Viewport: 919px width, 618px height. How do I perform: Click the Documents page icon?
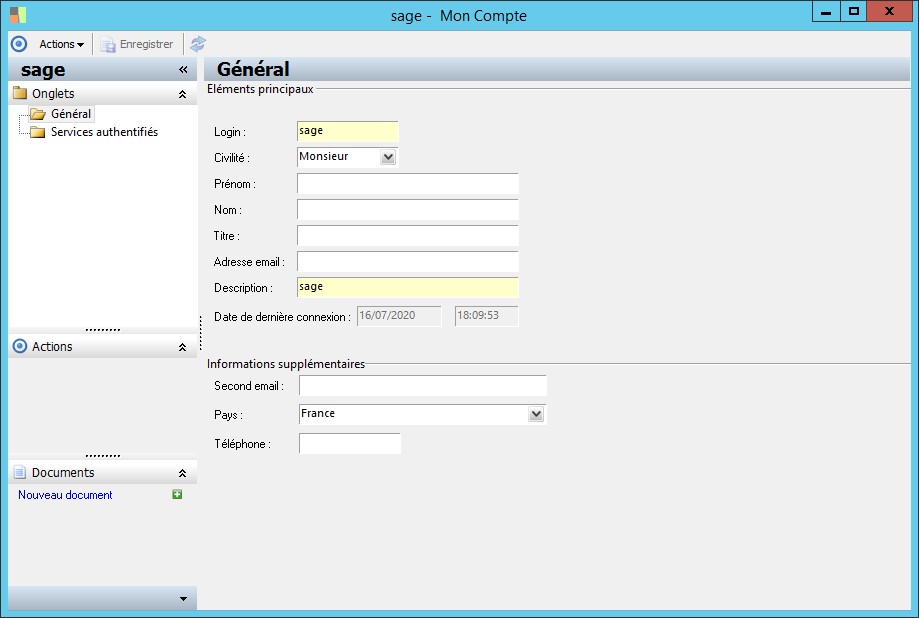[x=20, y=472]
